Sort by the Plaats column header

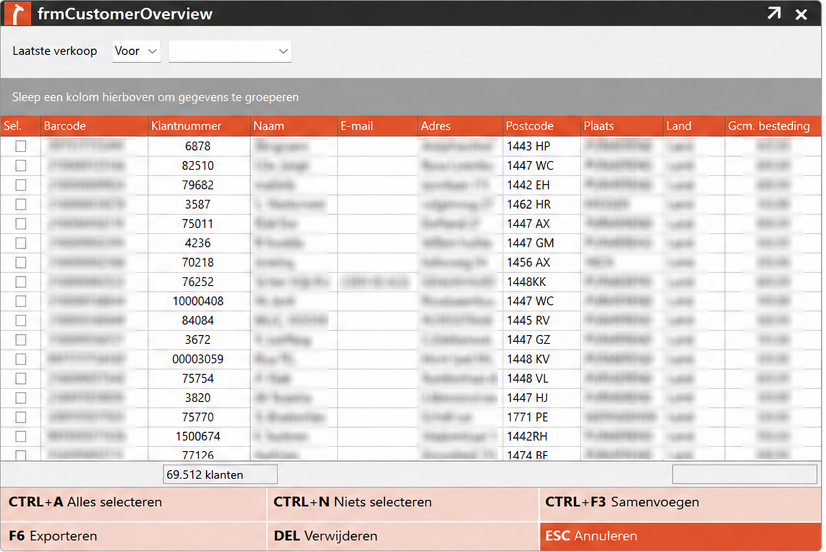point(622,126)
